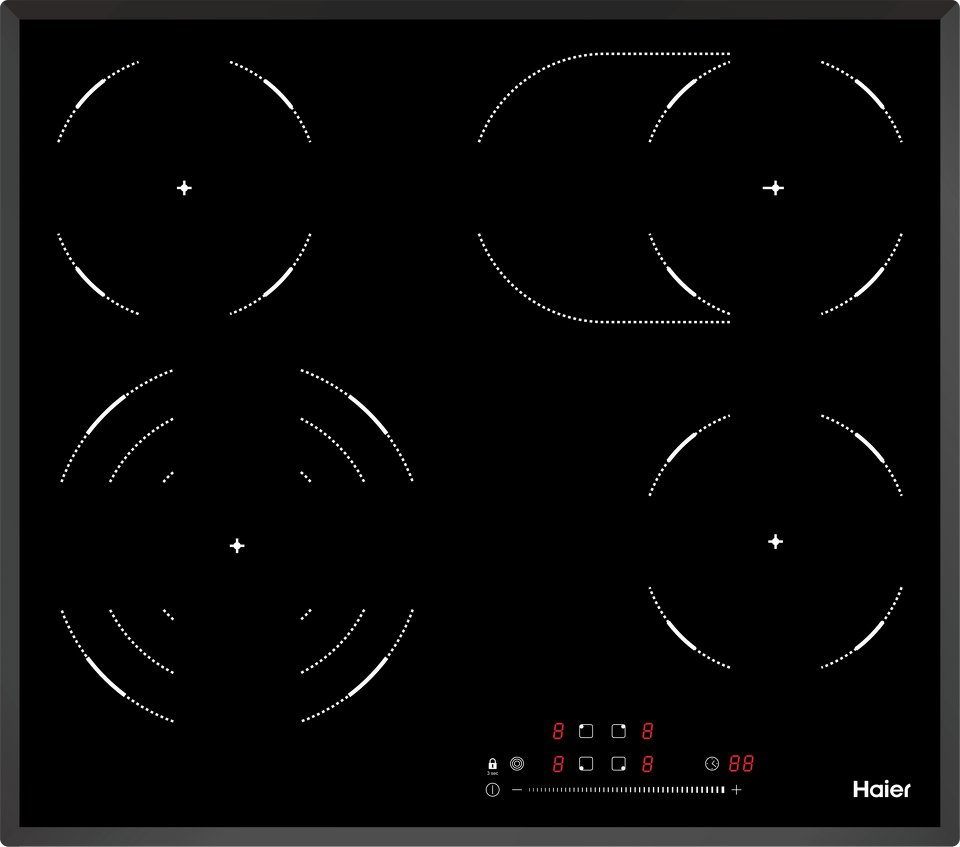This screenshot has height=847, width=960.
Task: Tap the power level slider bar
Action: pyautogui.click(x=626, y=790)
